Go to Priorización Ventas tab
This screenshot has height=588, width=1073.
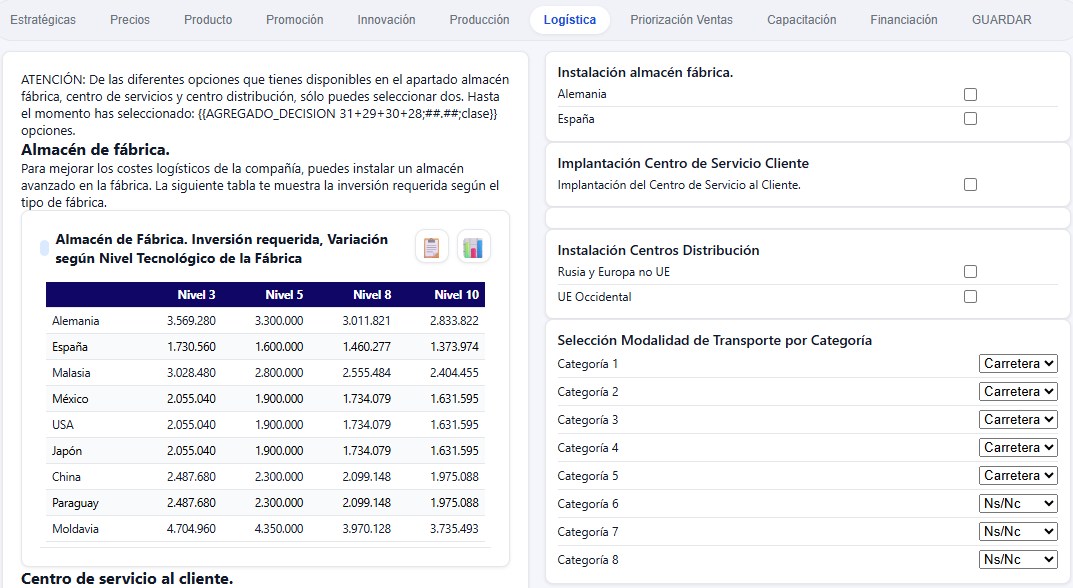[682, 20]
